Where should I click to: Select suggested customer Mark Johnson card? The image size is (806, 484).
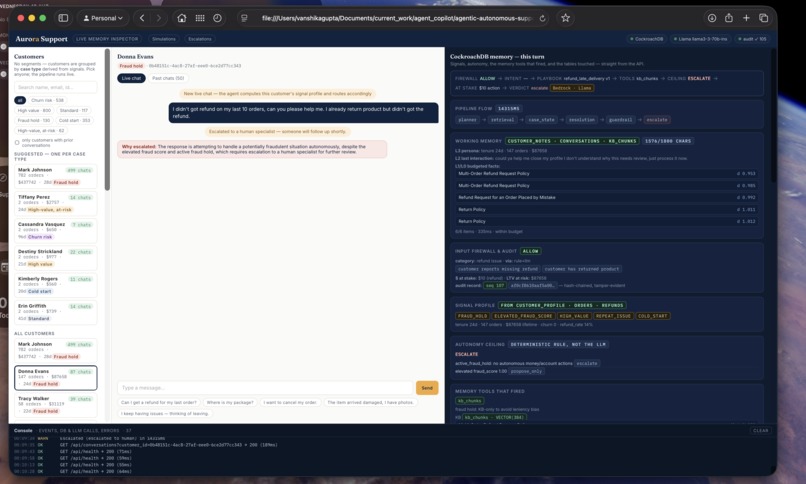(x=56, y=176)
